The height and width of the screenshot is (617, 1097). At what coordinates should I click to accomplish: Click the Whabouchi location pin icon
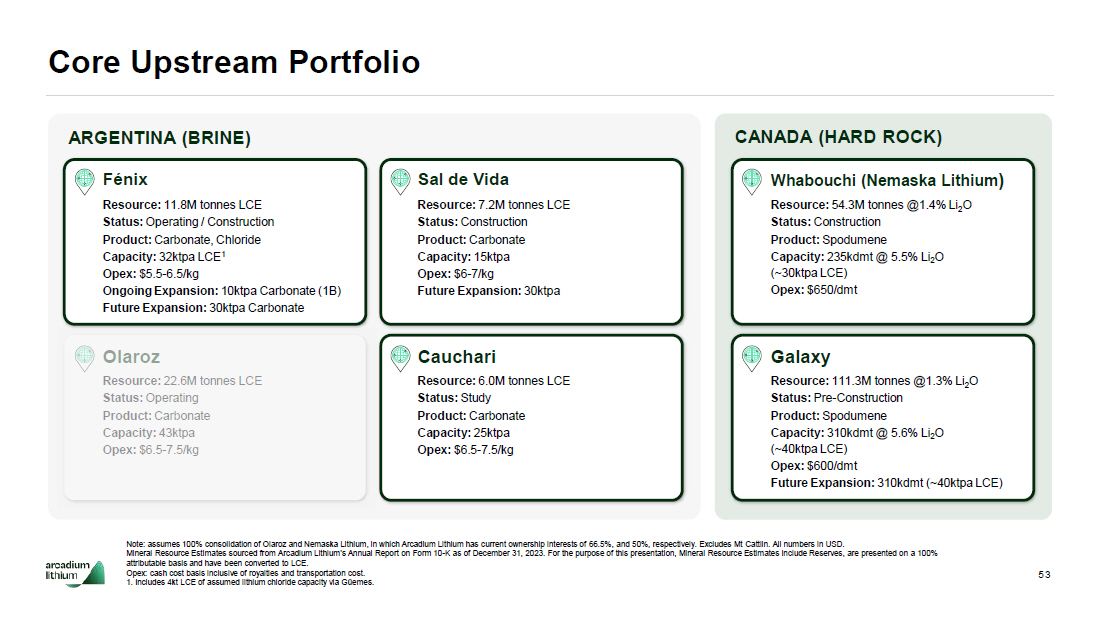(751, 181)
